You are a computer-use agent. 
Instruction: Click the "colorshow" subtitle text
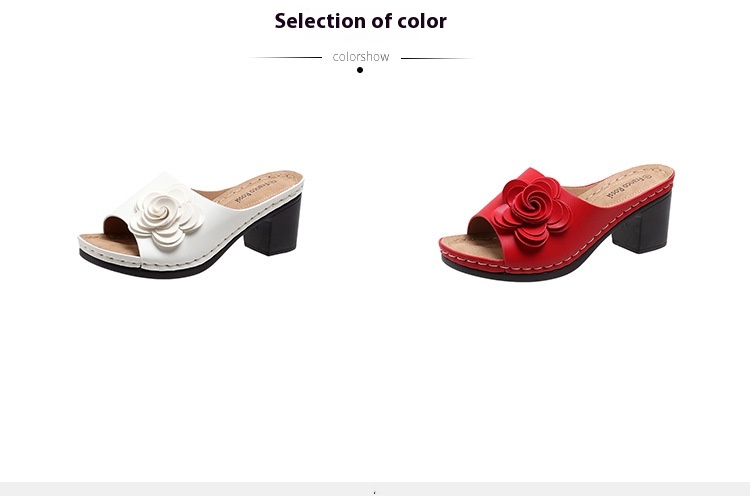click(361, 56)
